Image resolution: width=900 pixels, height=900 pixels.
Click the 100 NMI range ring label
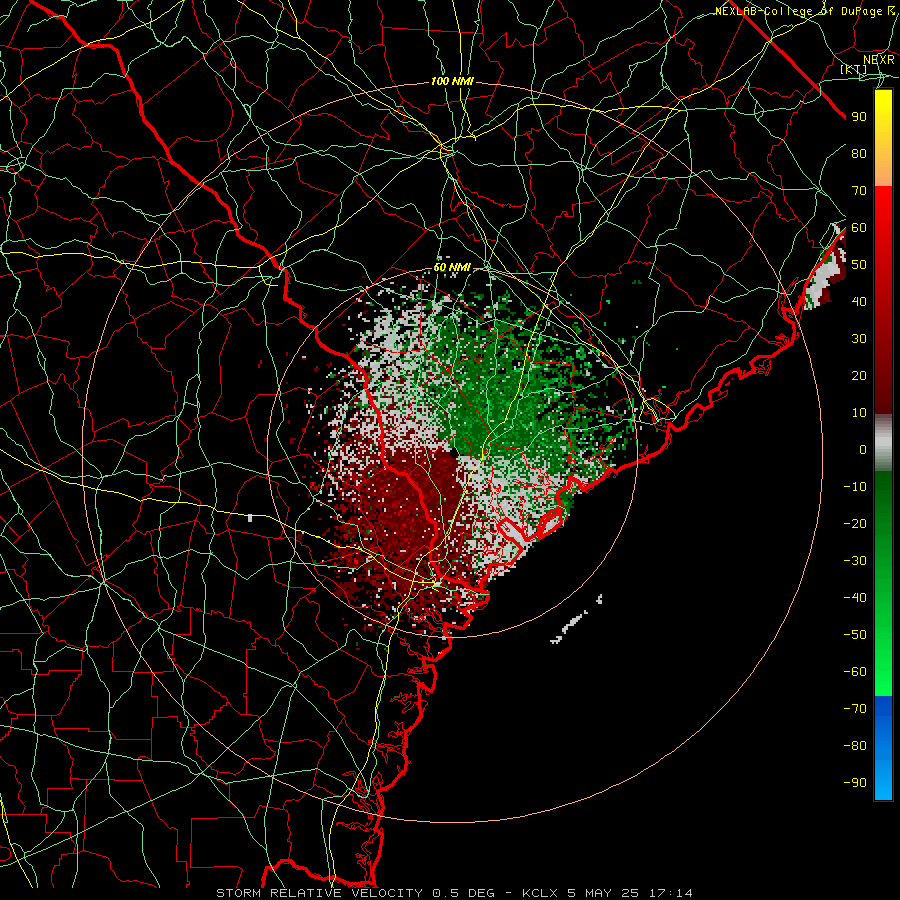(x=452, y=82)
